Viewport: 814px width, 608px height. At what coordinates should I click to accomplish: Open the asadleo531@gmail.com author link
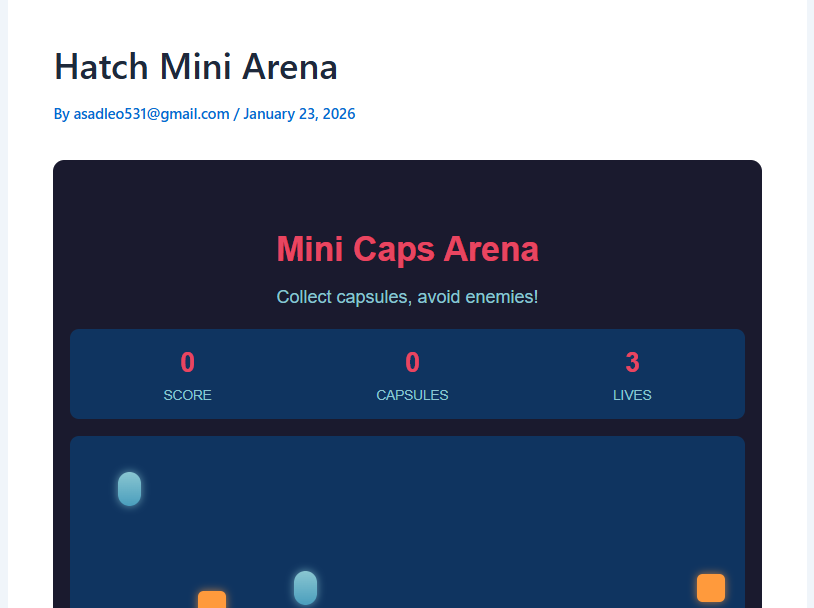click(x=152, y=114)
